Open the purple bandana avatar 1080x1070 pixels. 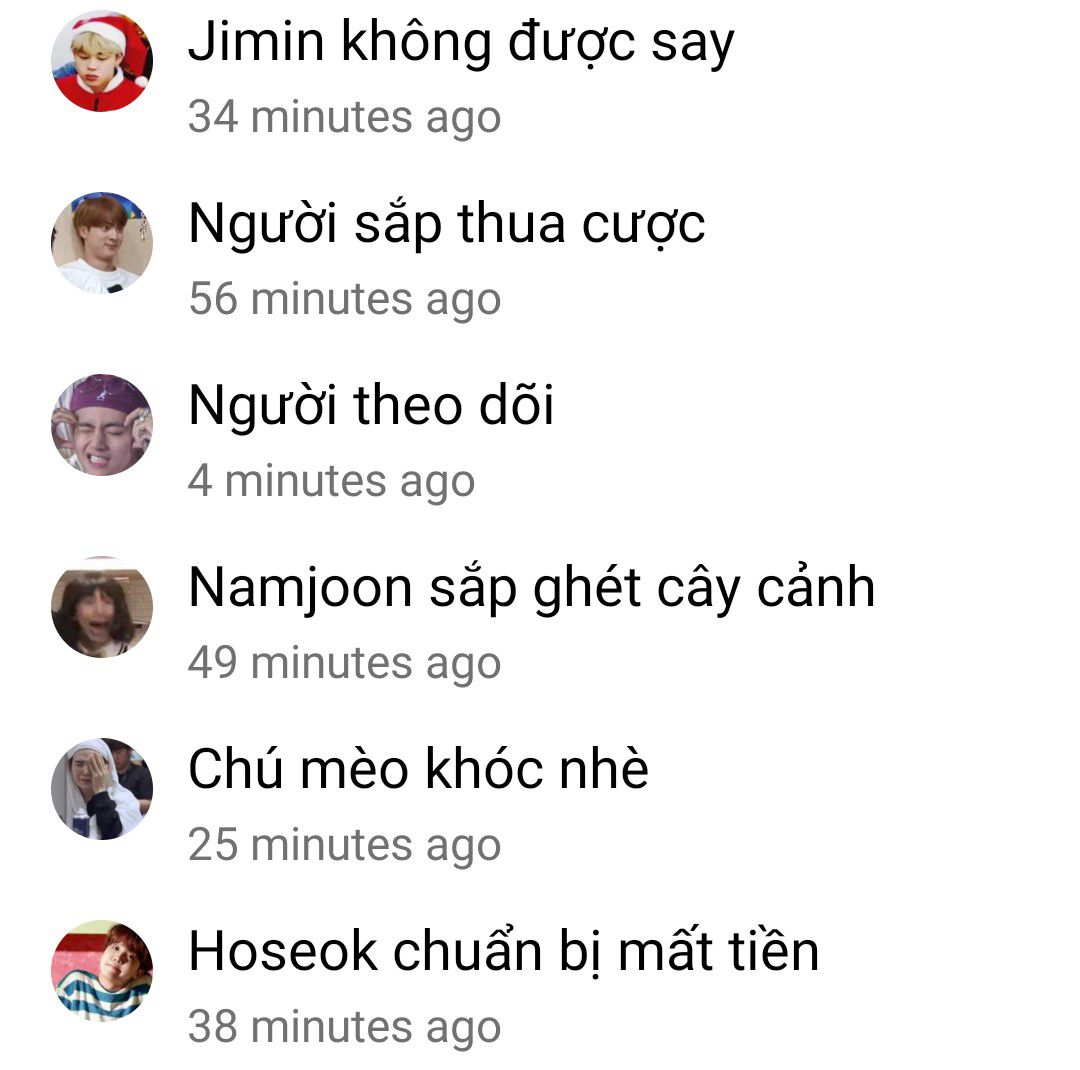(x=102, y=424)
